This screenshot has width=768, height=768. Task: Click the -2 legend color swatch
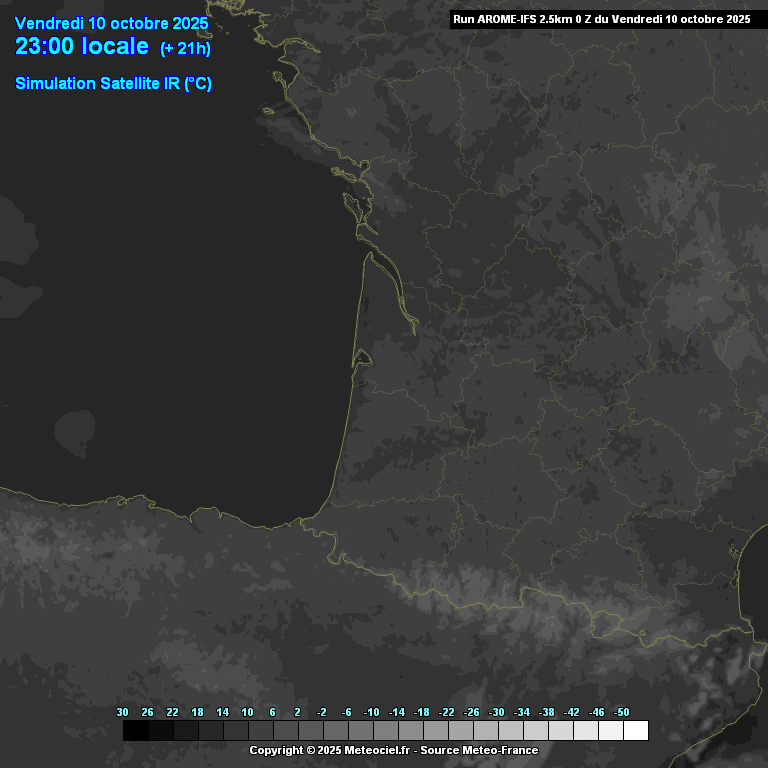pos(335,731)
